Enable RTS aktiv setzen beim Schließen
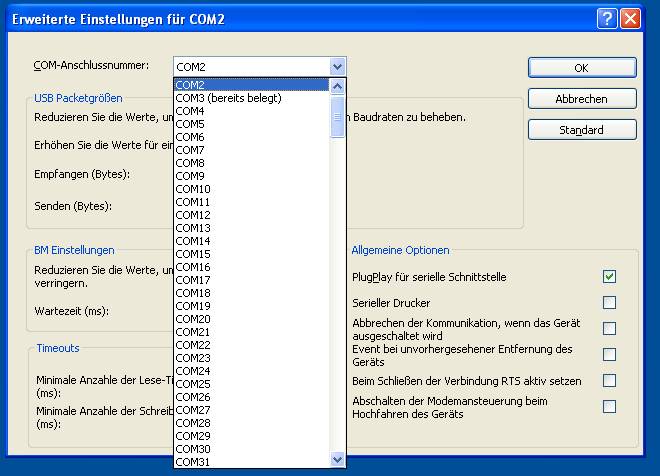 point(609,381)
